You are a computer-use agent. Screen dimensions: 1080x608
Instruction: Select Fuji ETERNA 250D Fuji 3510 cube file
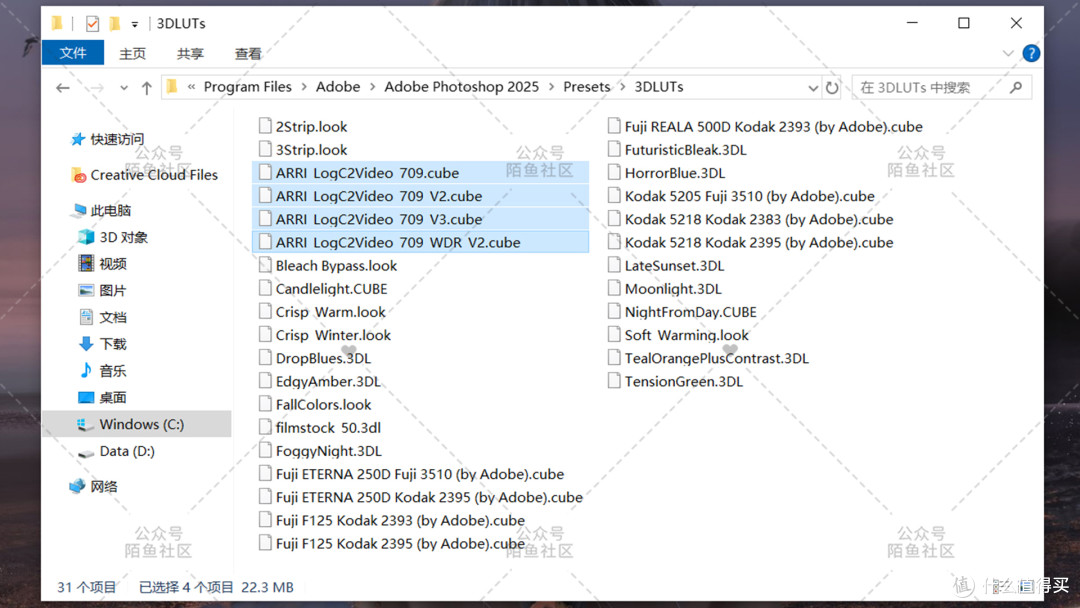411,474
